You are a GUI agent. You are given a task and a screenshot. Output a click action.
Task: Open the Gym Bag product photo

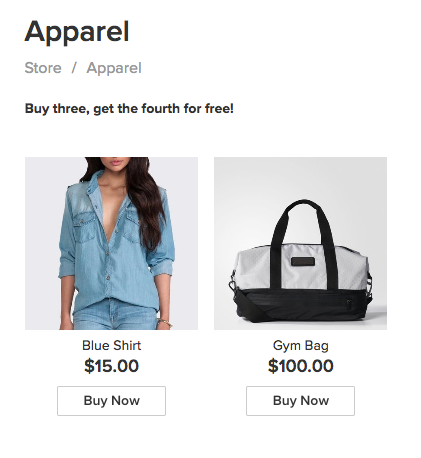[x=300, y=243]
